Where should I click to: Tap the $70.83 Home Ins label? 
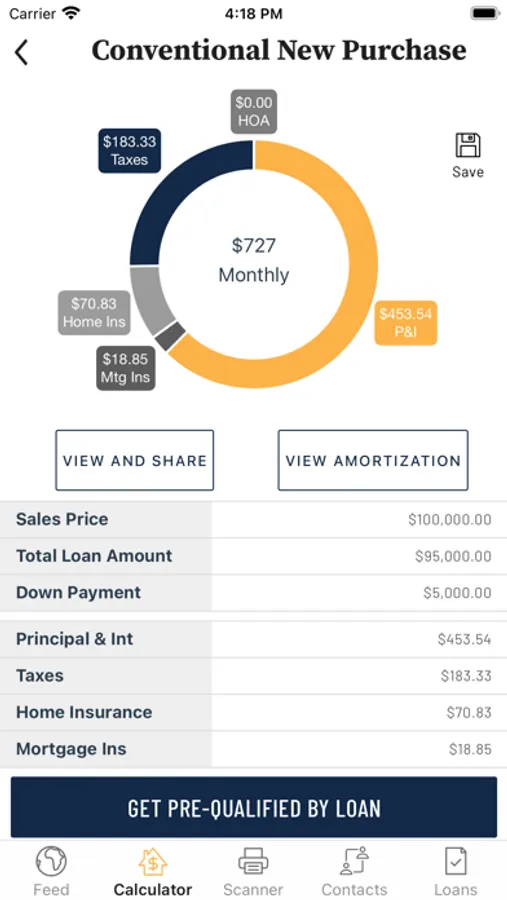94,313
